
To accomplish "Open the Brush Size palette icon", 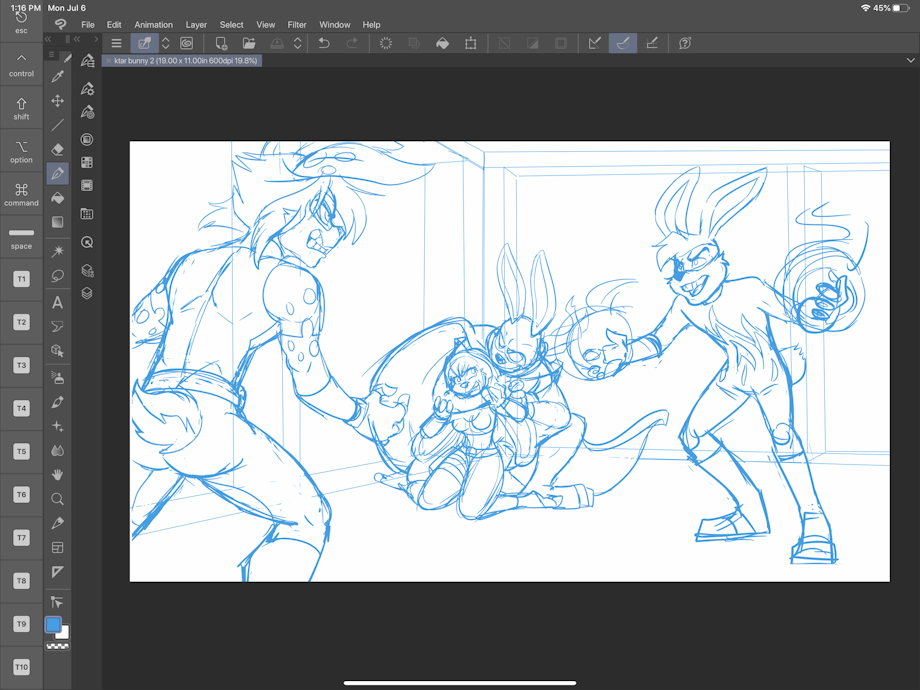I will (x=87, y=112).
